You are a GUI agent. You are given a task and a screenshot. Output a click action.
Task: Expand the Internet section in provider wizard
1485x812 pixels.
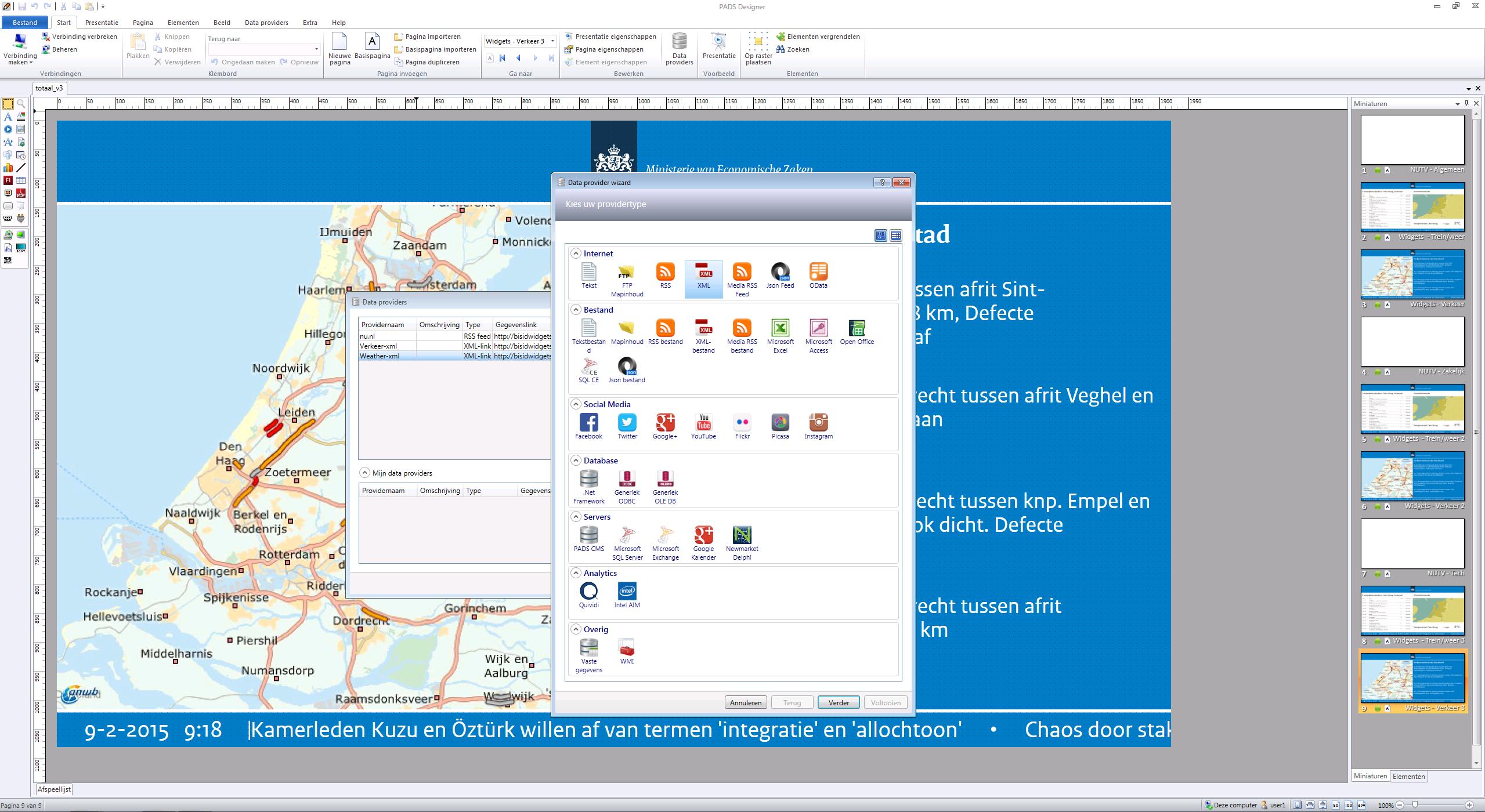click(575, 253)
